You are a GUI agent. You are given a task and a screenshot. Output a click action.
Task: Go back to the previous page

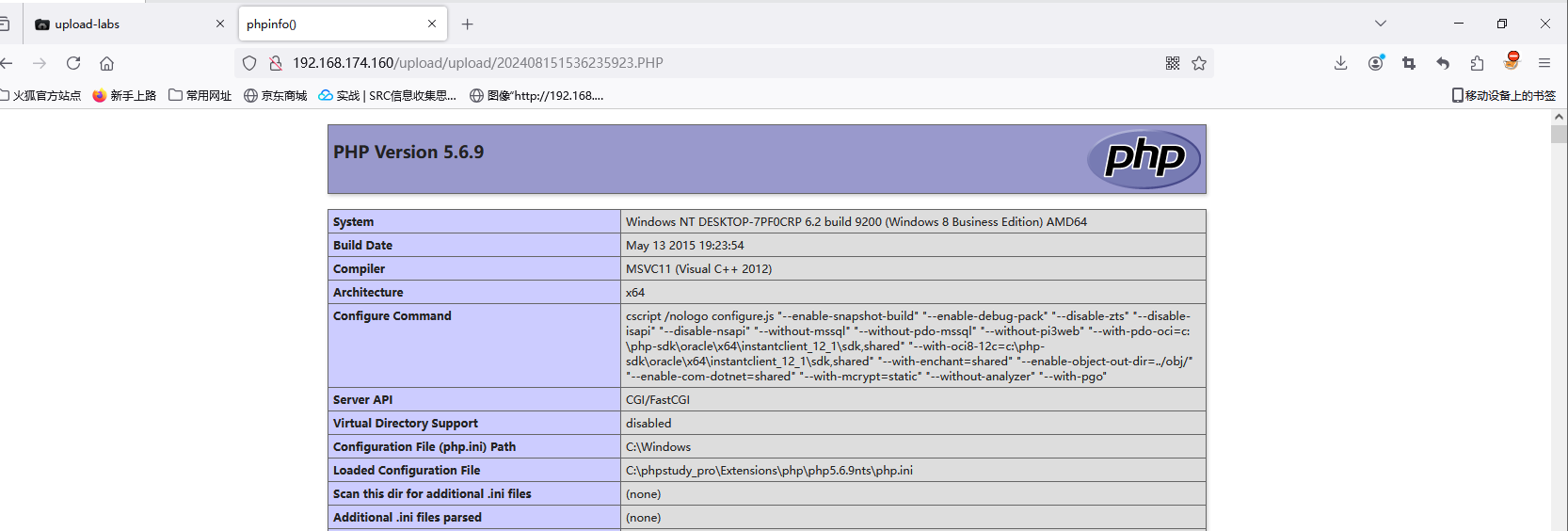click(6, 63)
